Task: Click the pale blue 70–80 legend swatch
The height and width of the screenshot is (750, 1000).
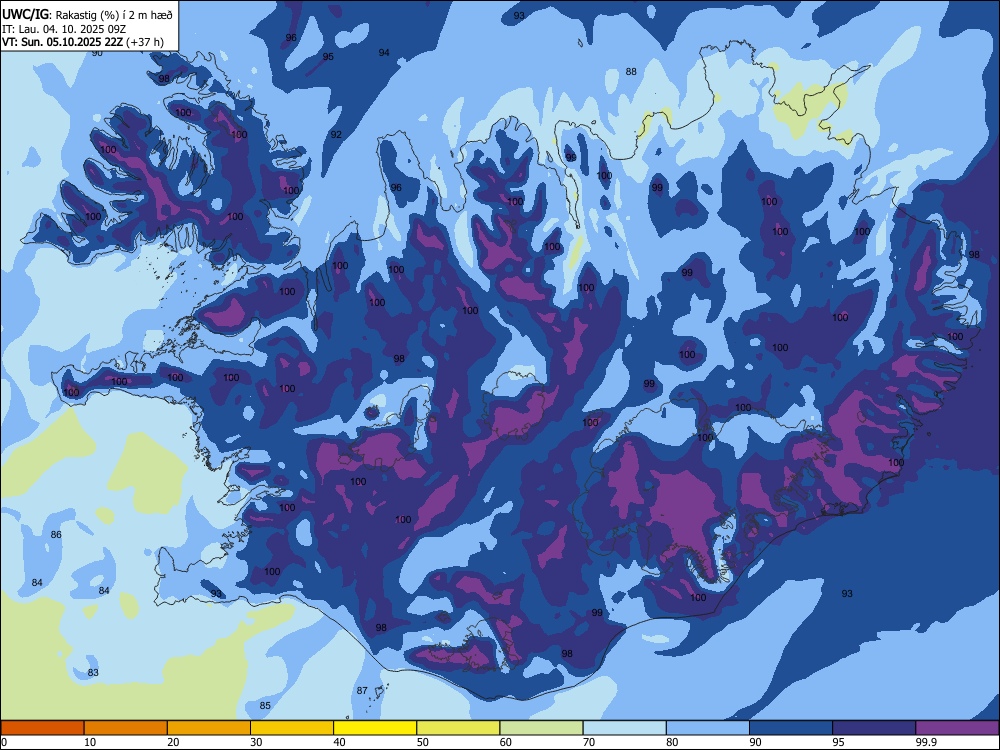Action: click(x=625, y=728)
